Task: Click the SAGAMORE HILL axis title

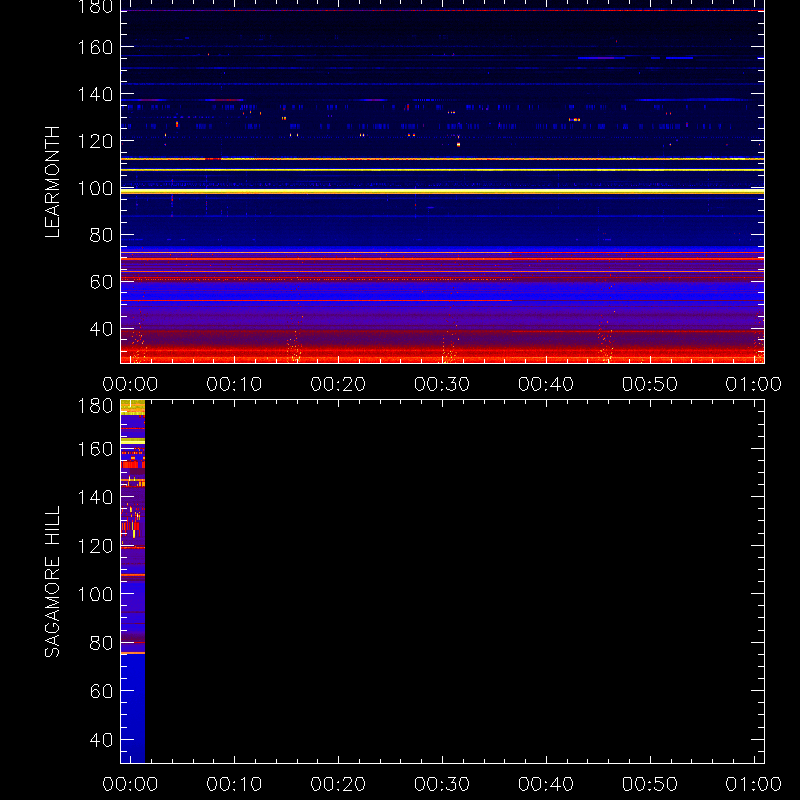Action: coord(52,582)
